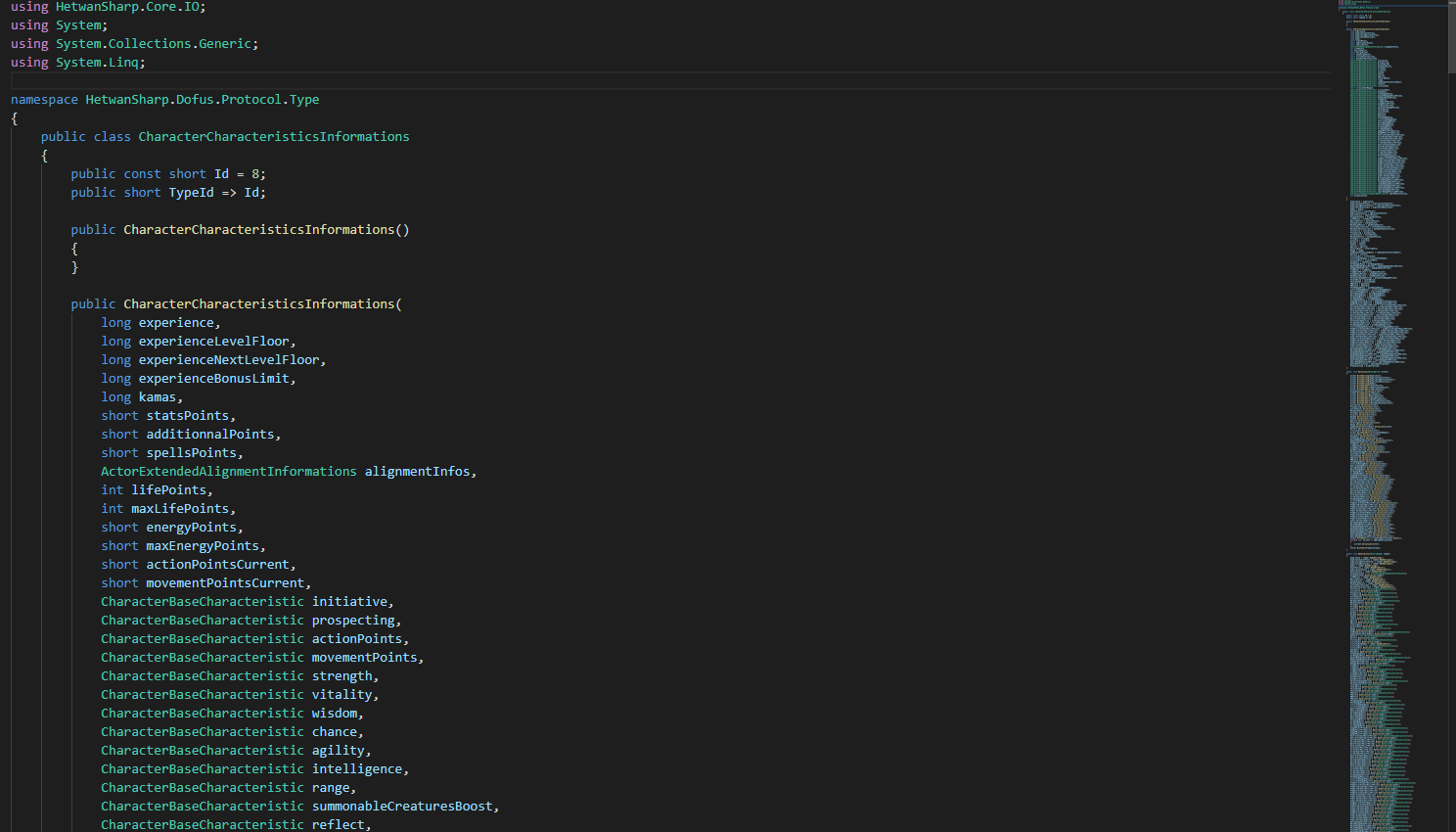Click parameter "summonableCreaturesBoost"

402,807
